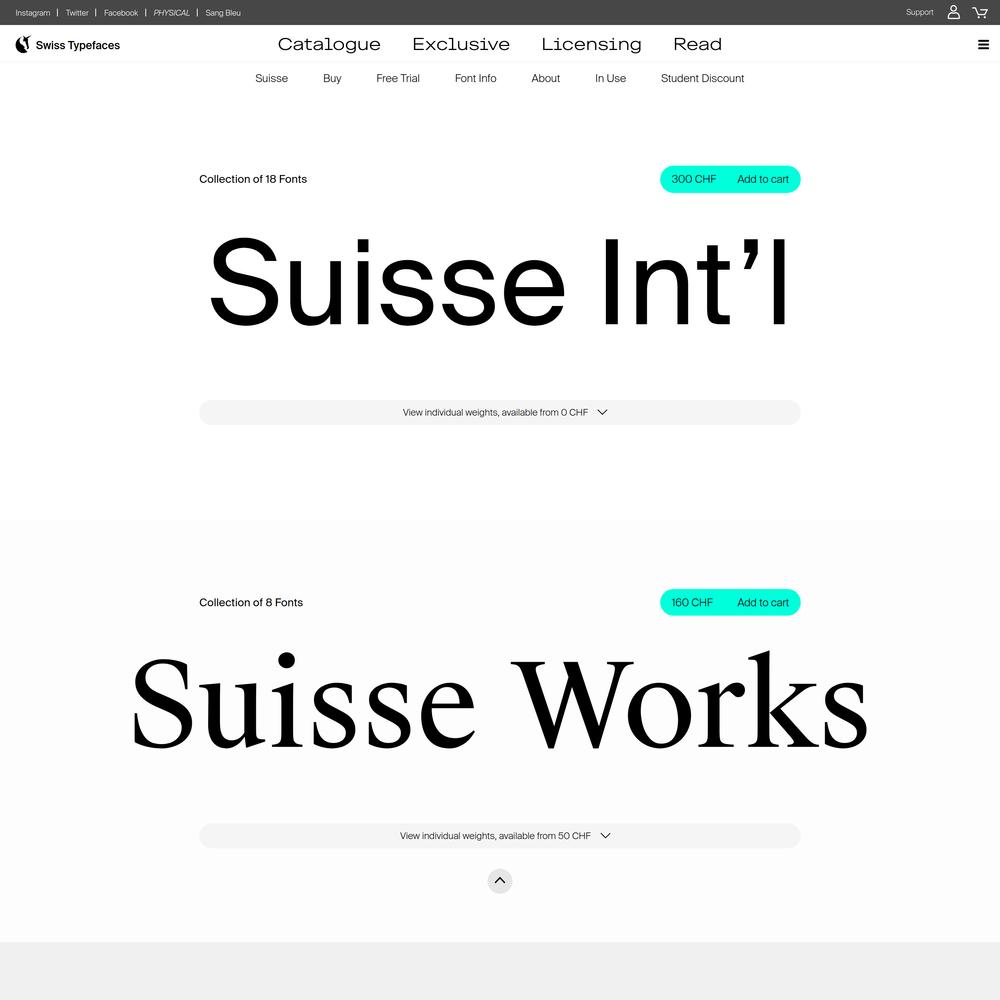Visit the Twitter link

point(77,13)
